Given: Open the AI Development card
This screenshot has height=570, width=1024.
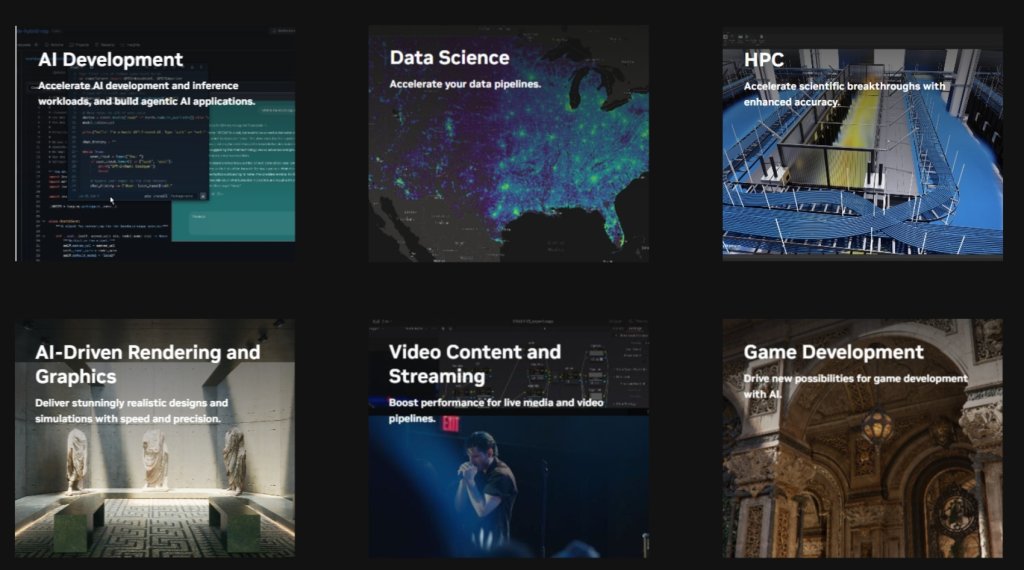Looking at the screenshot, I should [x=155, y=144].
